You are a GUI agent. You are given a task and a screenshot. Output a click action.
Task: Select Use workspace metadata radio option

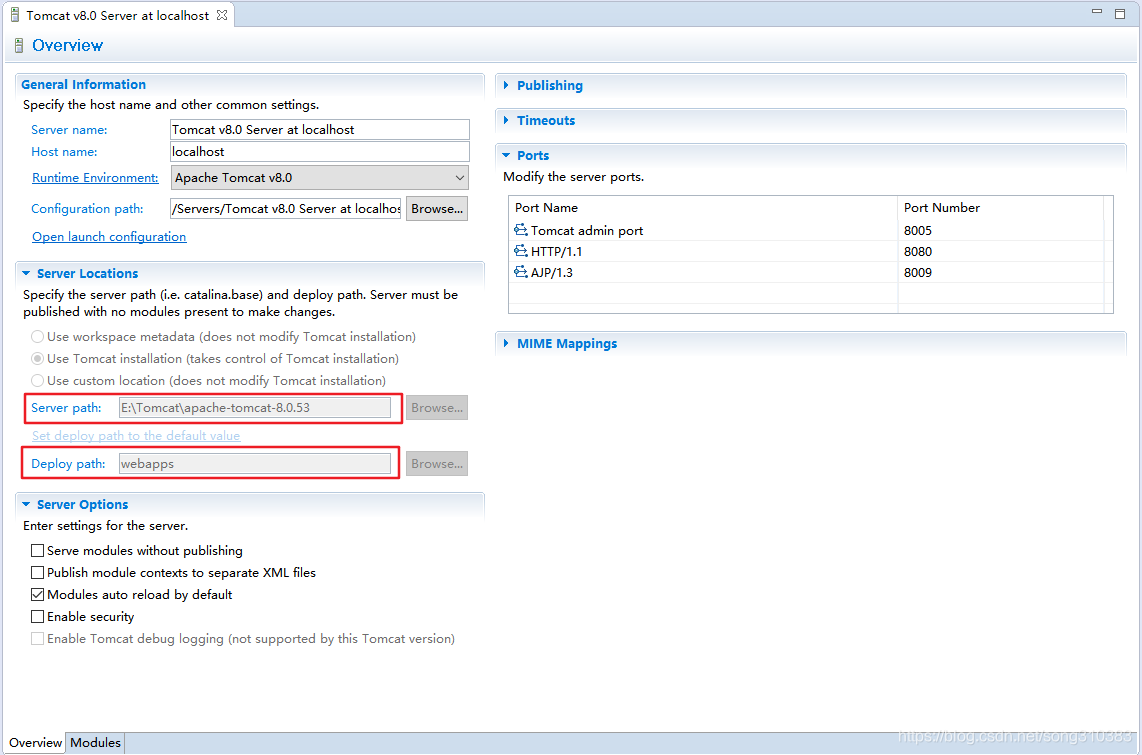37,336
